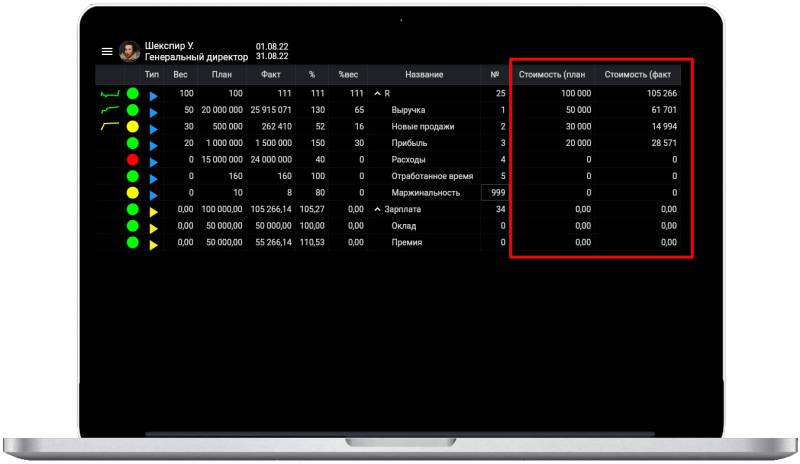The height and width of the screenshot is (464, 800).
Task: Click the yellow type arrow for Оклад
Action: [154, 228]
